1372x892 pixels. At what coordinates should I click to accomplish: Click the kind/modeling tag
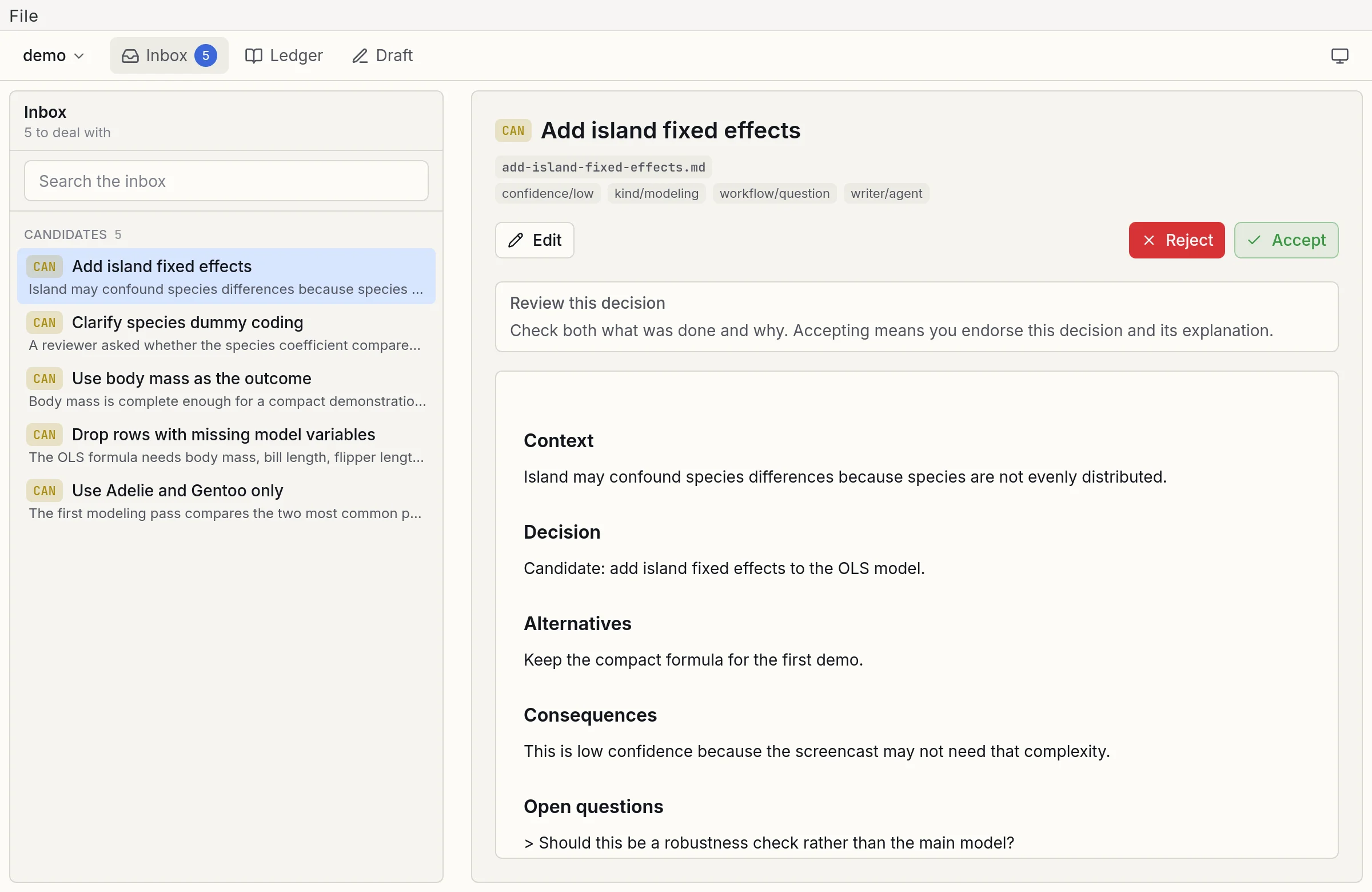[x=656, y=193]
